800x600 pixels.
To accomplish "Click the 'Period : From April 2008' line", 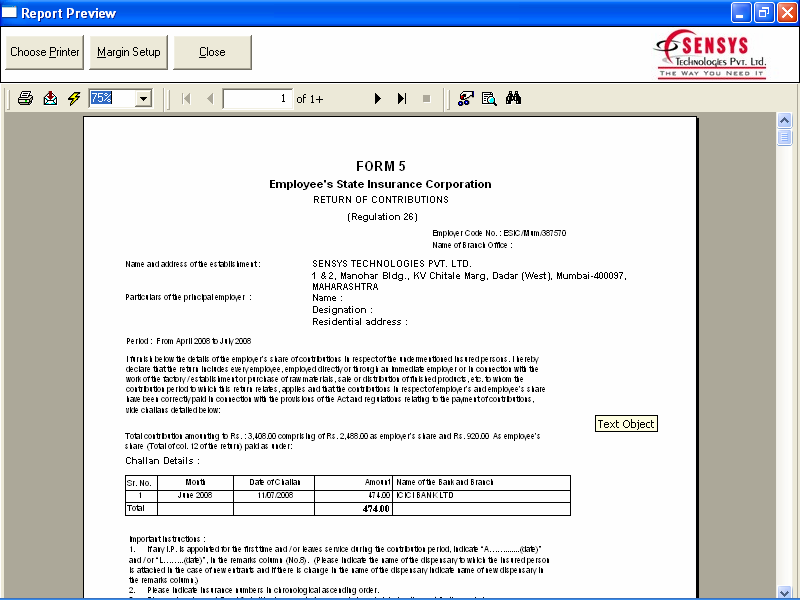I will [189, 341].
